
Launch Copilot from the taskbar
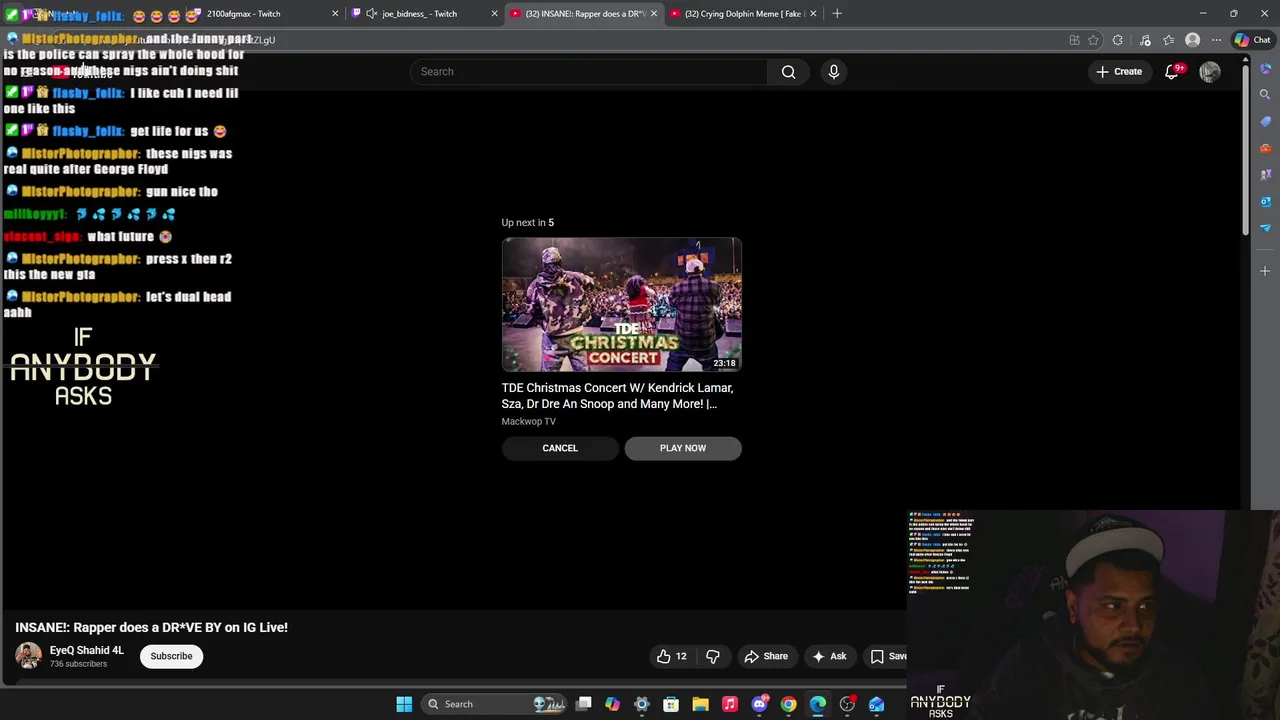click(612, 704)
